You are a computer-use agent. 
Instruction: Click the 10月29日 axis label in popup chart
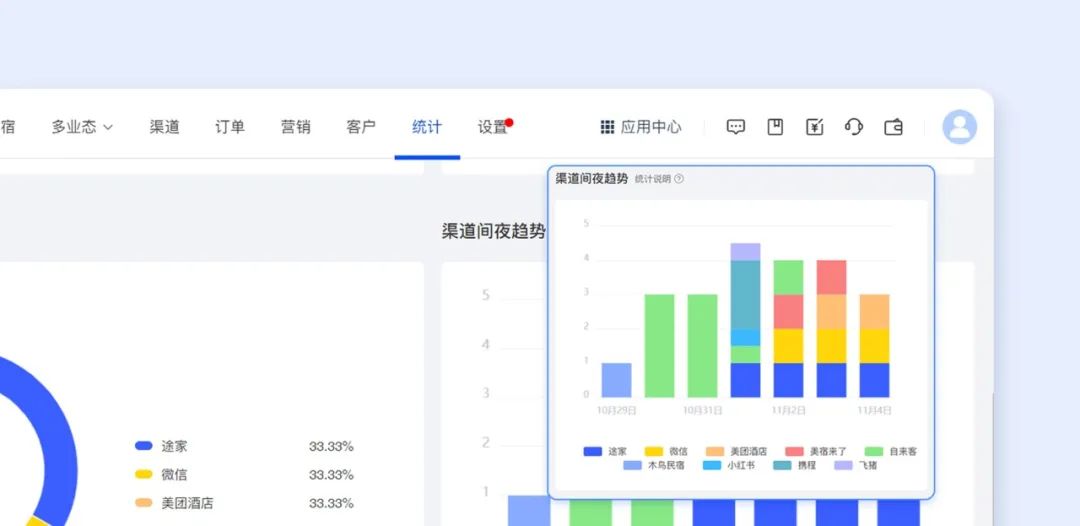pos(616,410)
